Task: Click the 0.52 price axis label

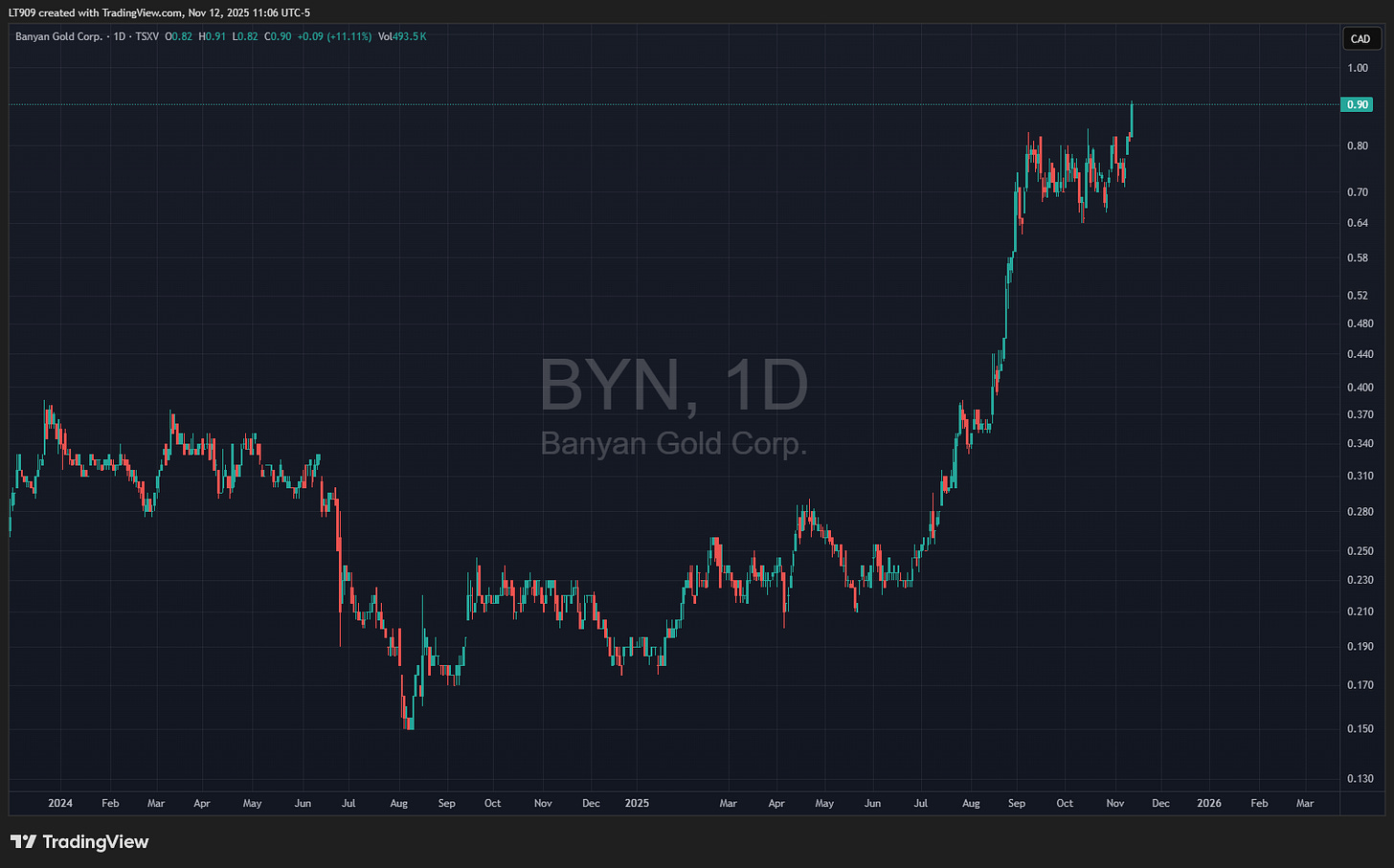Action: (1357, 296)
